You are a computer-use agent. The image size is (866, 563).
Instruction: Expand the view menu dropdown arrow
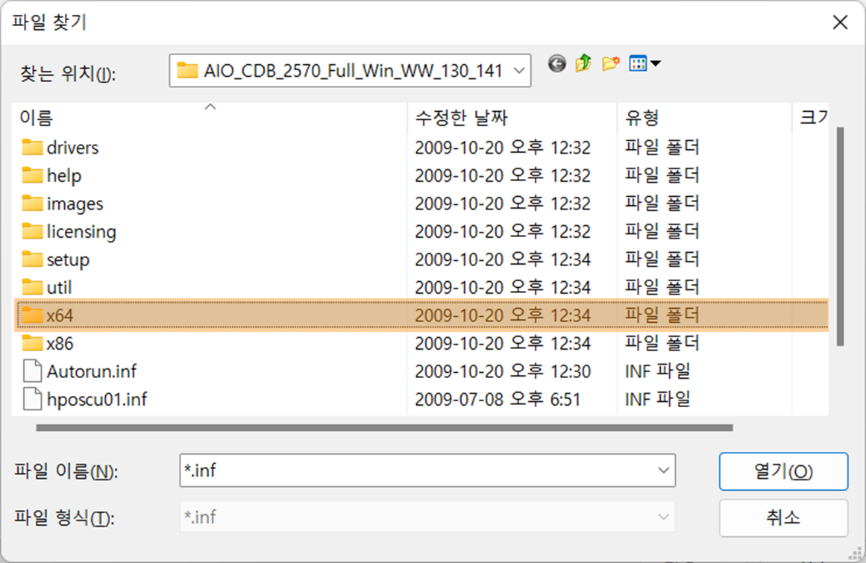pyautogui.click(x=656, y=64)
